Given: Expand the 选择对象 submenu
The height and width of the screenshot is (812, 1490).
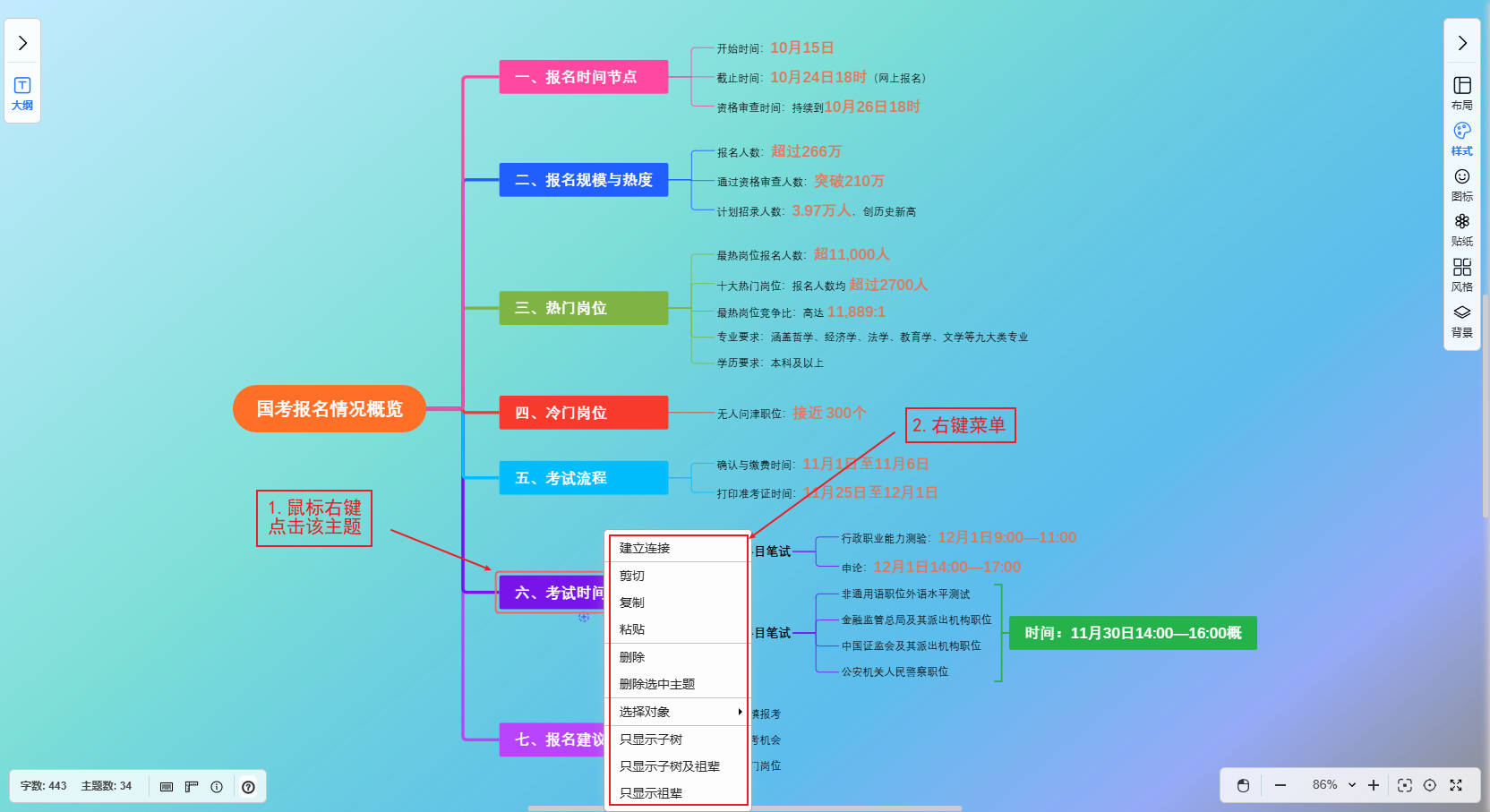Looking at the screenshot, I should [x=678, y=712].
